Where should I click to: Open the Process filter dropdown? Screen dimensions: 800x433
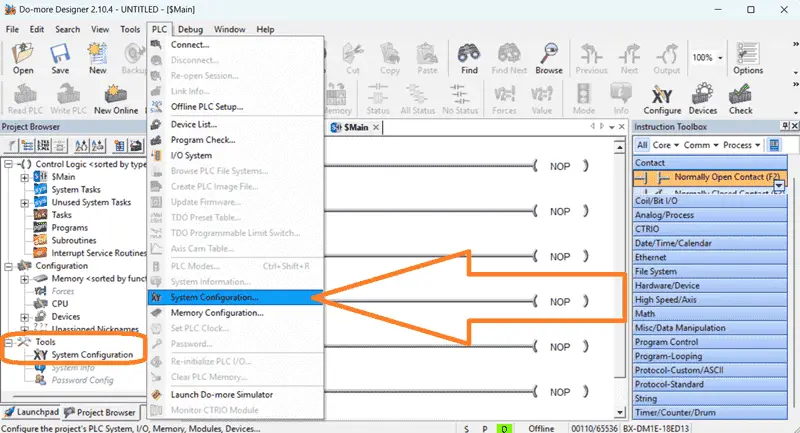(x=741, y=145)
